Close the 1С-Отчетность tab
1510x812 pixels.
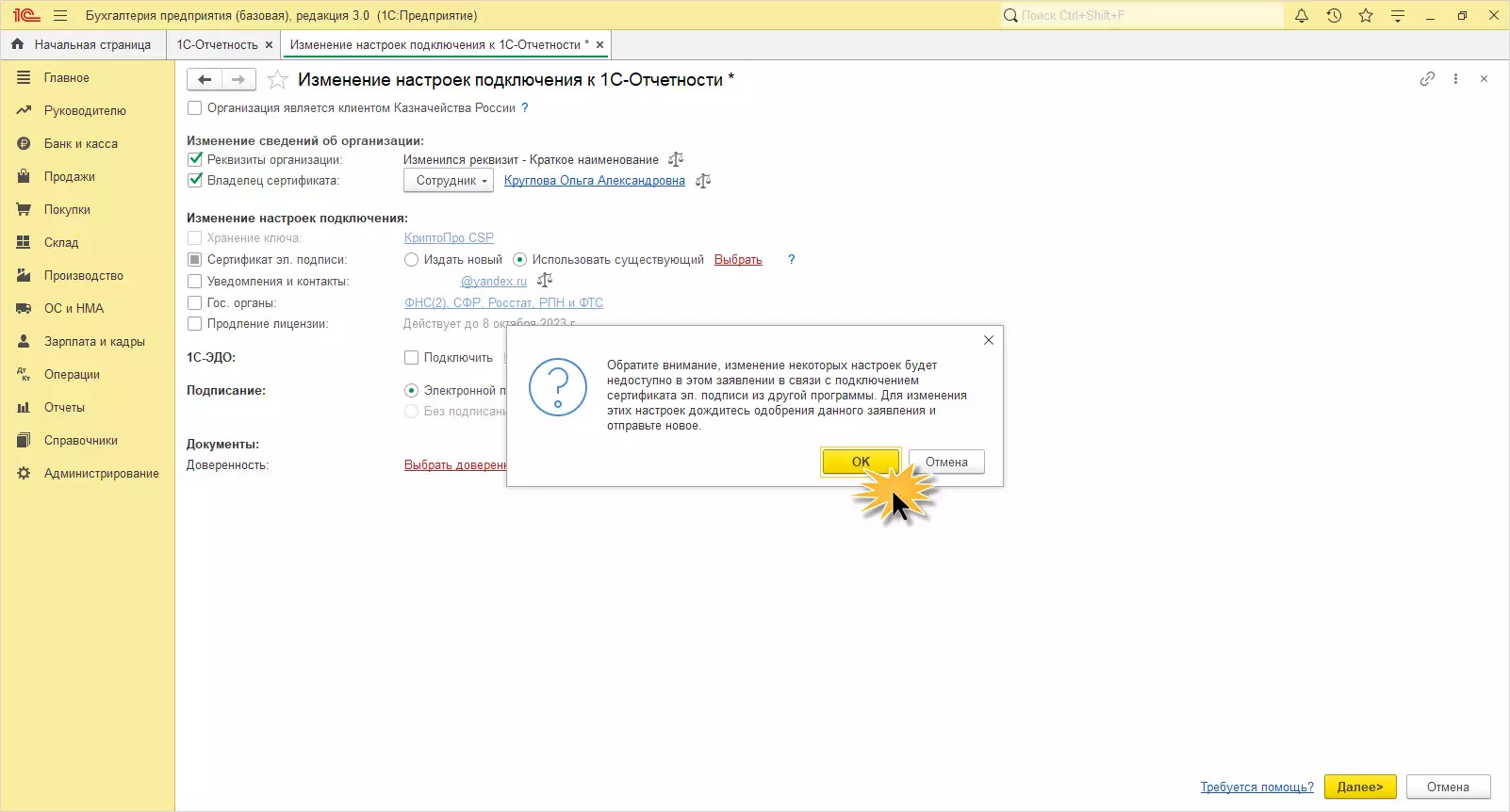(x=269, y=44)
